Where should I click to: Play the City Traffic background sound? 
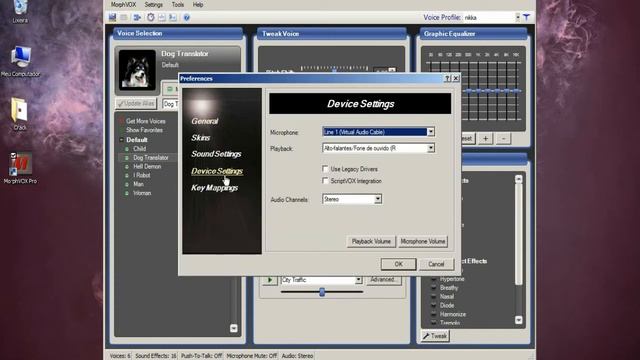(x=270, y=280)
